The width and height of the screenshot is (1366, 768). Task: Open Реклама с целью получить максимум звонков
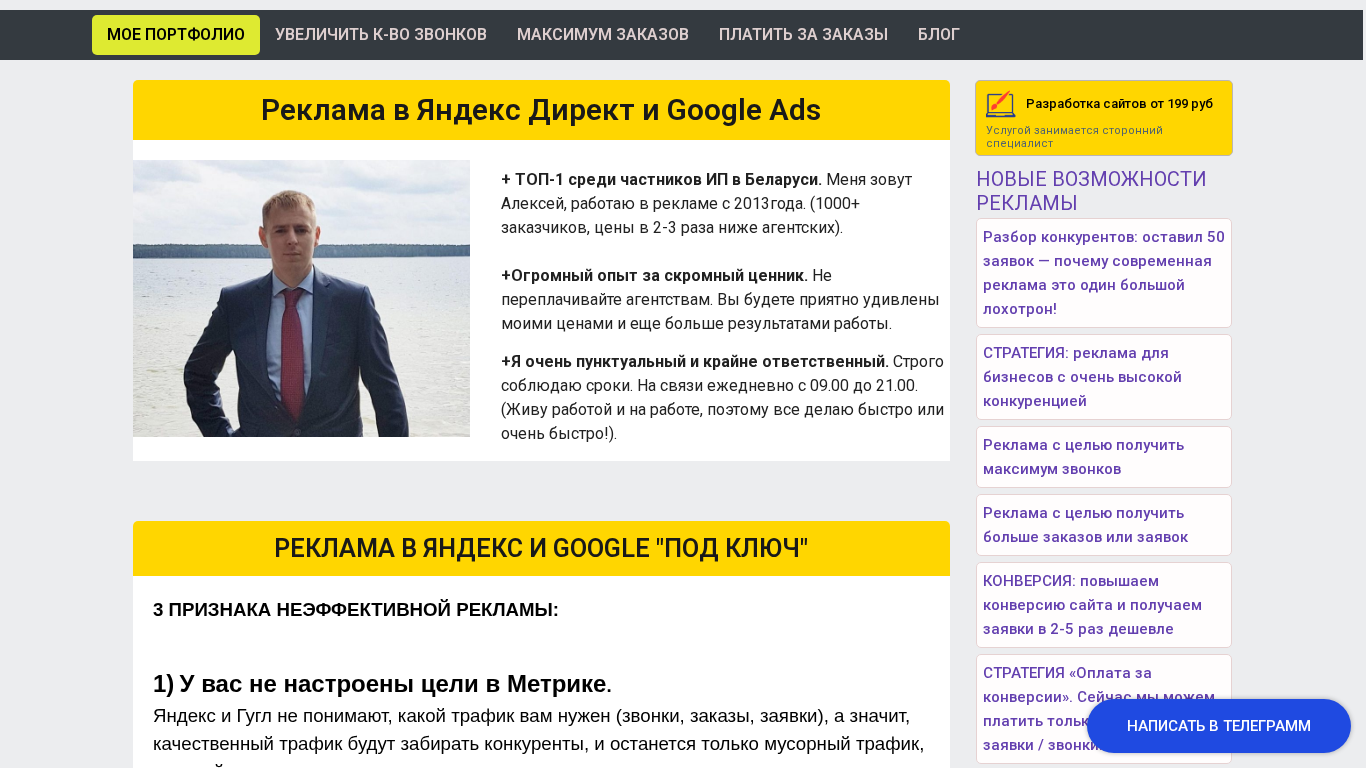[x=1104, y=457]
